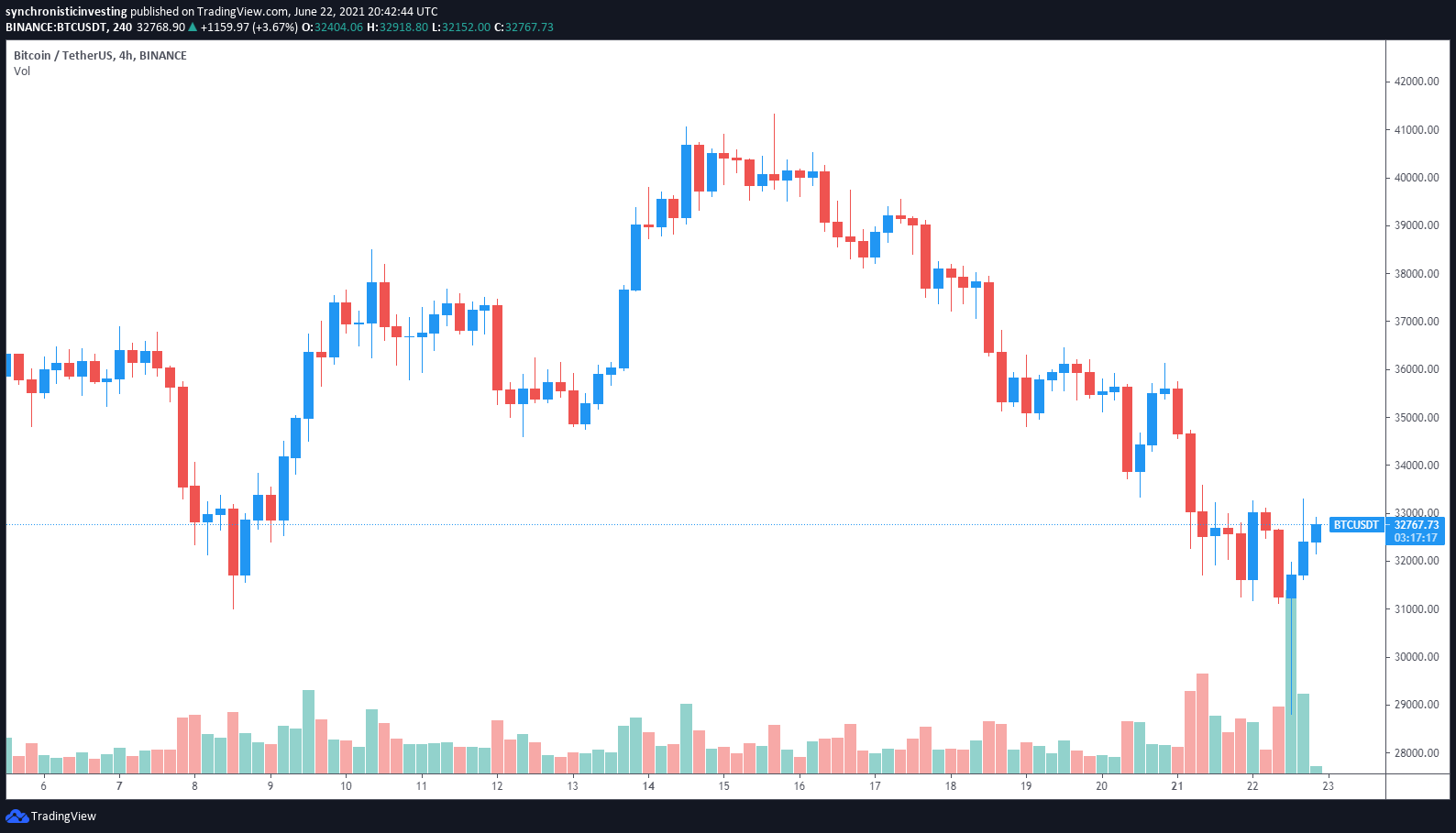Click the 03:17:17 candle countdown timer
Image resolution: width=1456 pixels, height=833 pixels.
pyautogui.click(x=1416, y=538)
